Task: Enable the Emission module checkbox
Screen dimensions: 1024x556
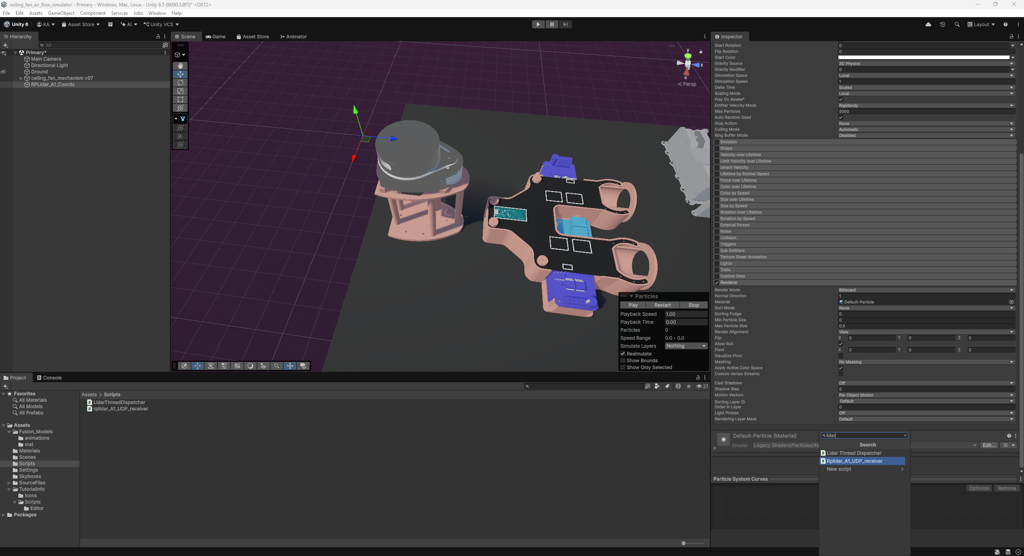Action: click(x=716, y=142)
